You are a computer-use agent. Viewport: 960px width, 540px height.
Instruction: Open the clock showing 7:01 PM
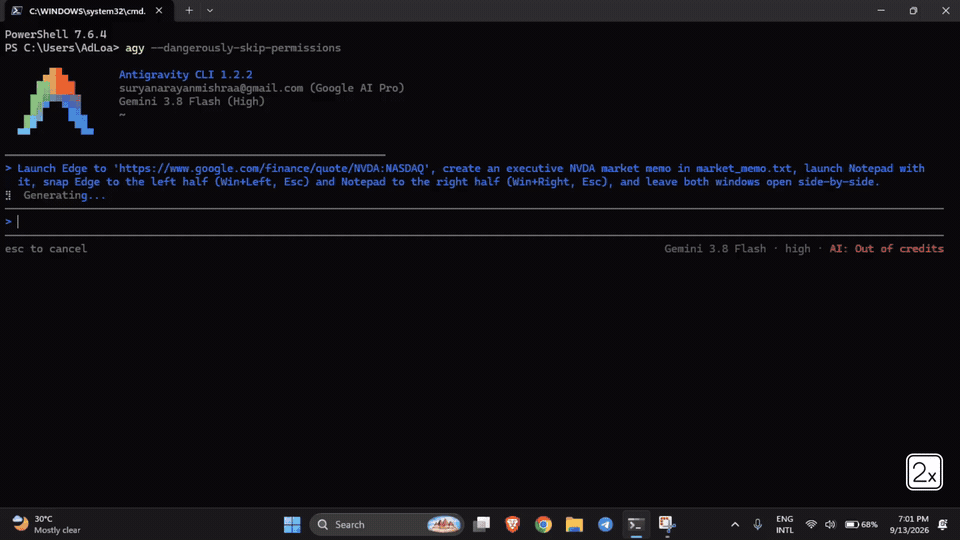[909, 525]
